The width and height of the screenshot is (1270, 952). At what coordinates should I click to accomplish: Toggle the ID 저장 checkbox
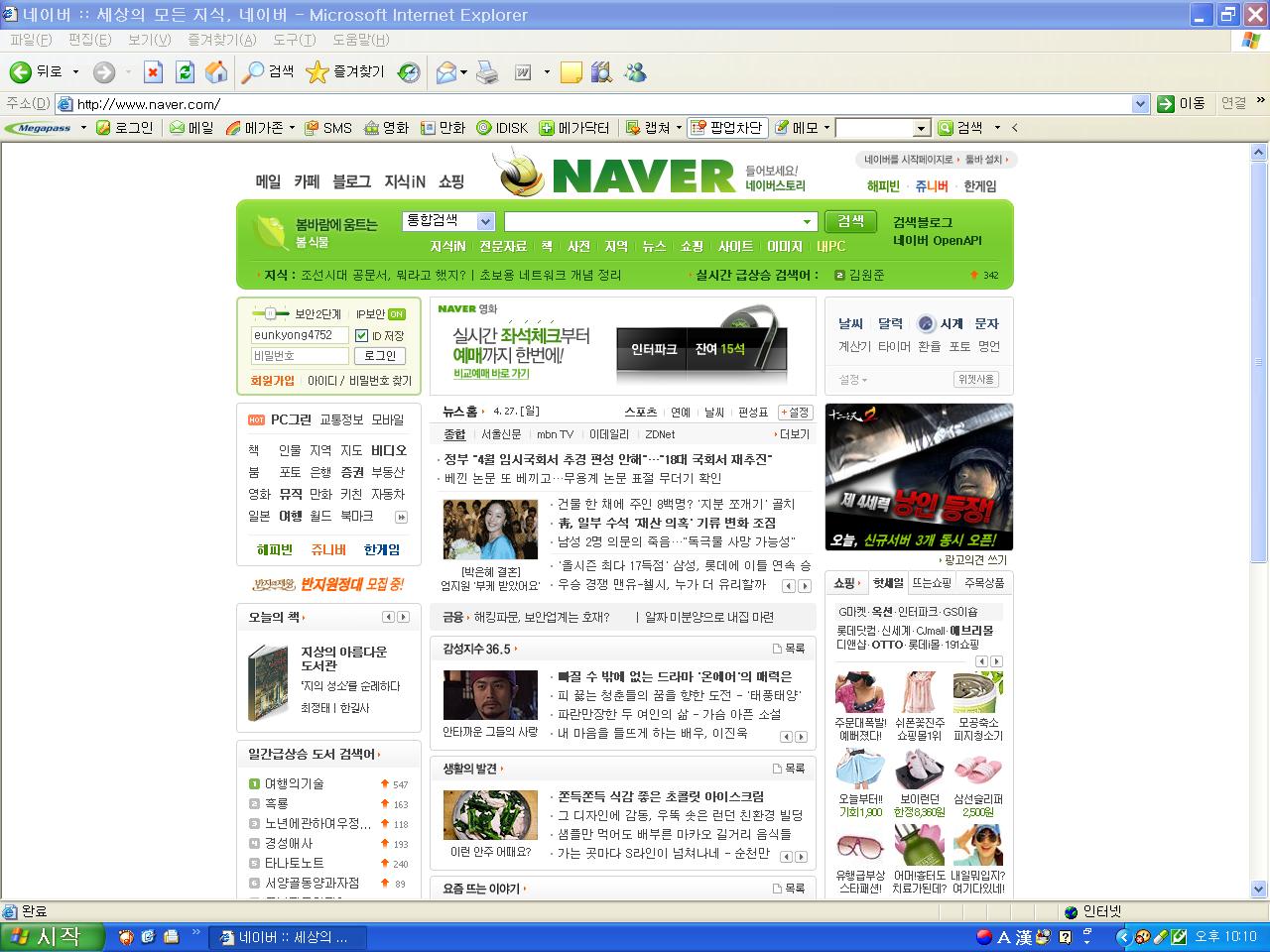click(x=361, y=336)
